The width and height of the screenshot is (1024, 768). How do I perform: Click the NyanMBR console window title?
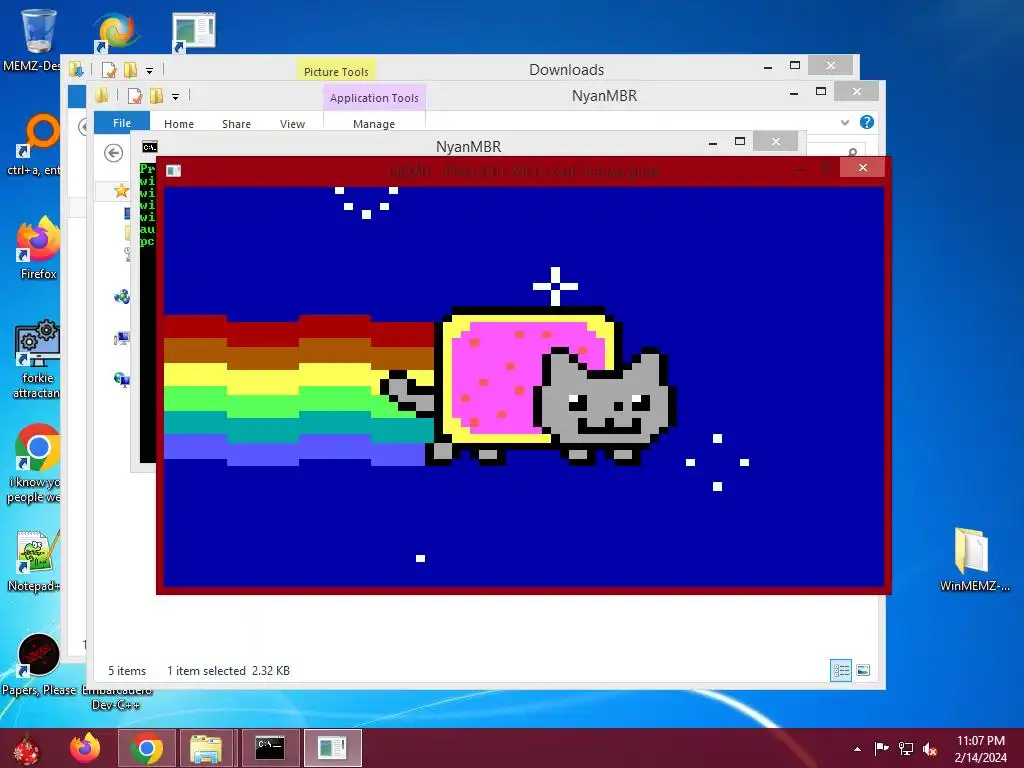click(x=468, y=146)
